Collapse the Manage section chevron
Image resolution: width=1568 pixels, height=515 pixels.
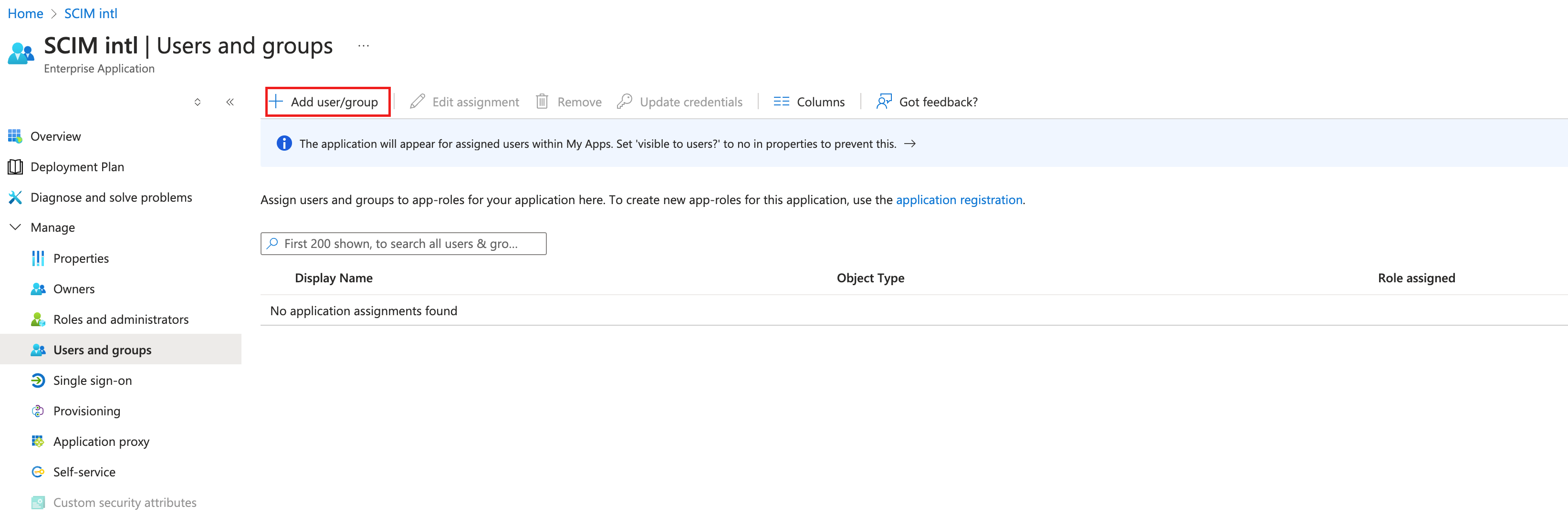[x=15, y=227]
